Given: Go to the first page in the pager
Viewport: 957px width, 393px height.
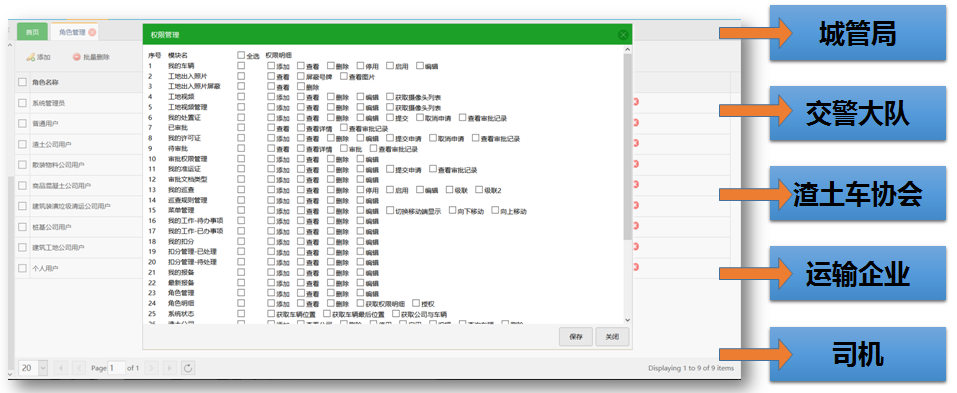Looking at the screenshot, I should coord(61,368).
